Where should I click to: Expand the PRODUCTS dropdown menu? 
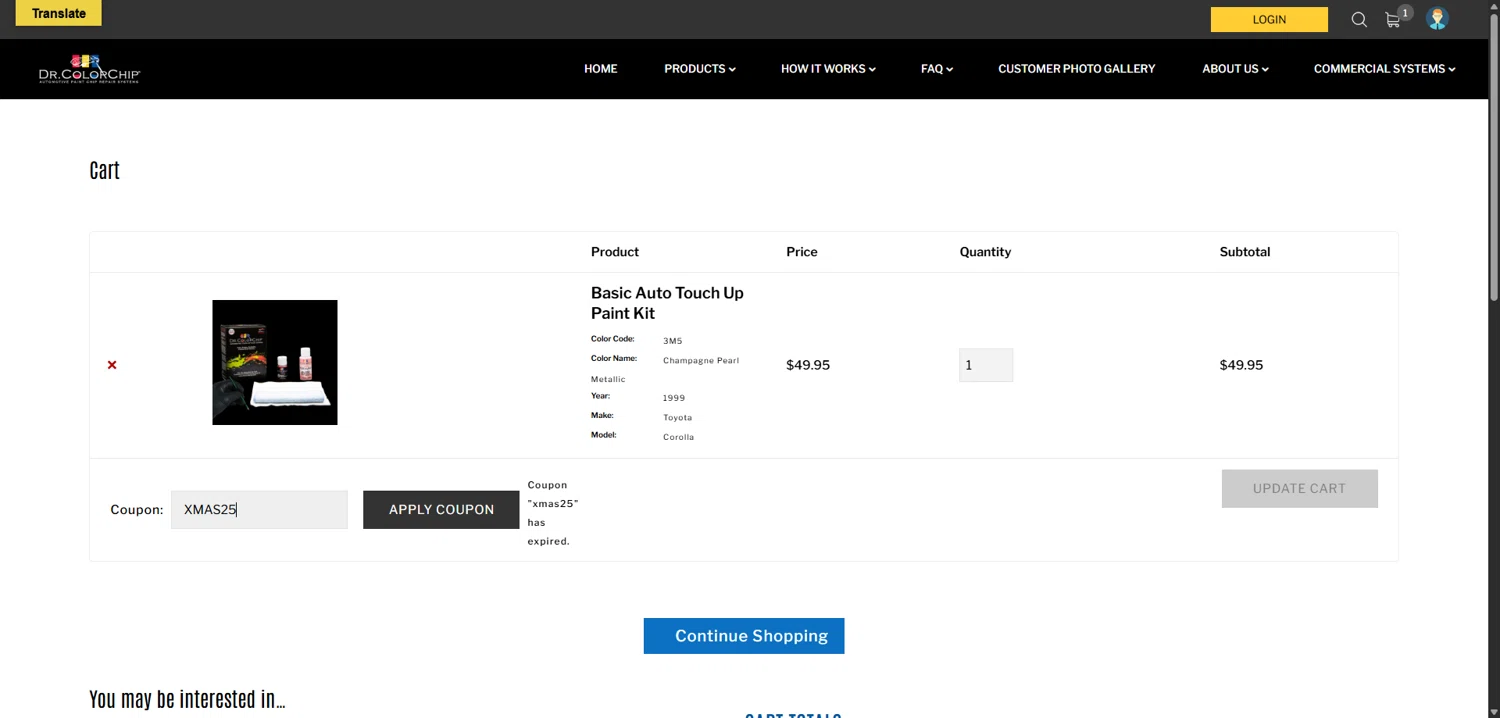700,69
